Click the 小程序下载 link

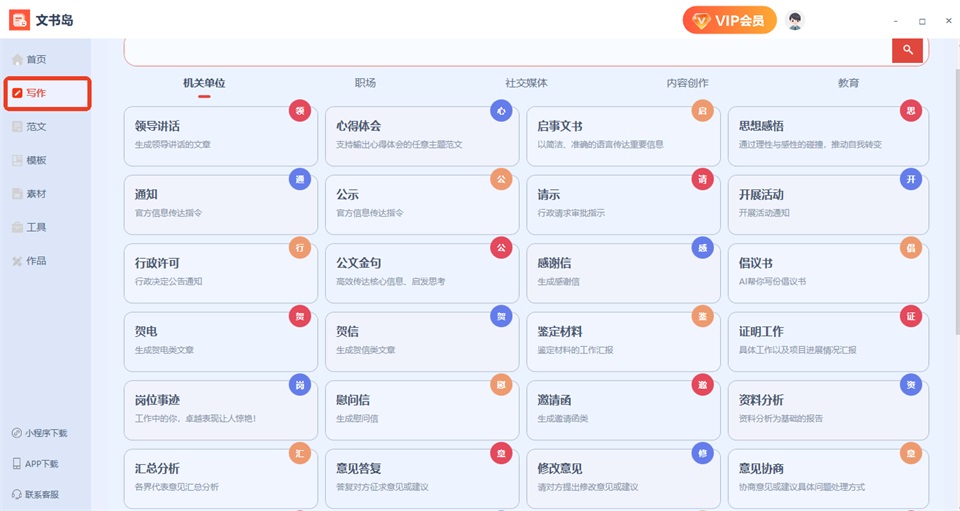39,433
